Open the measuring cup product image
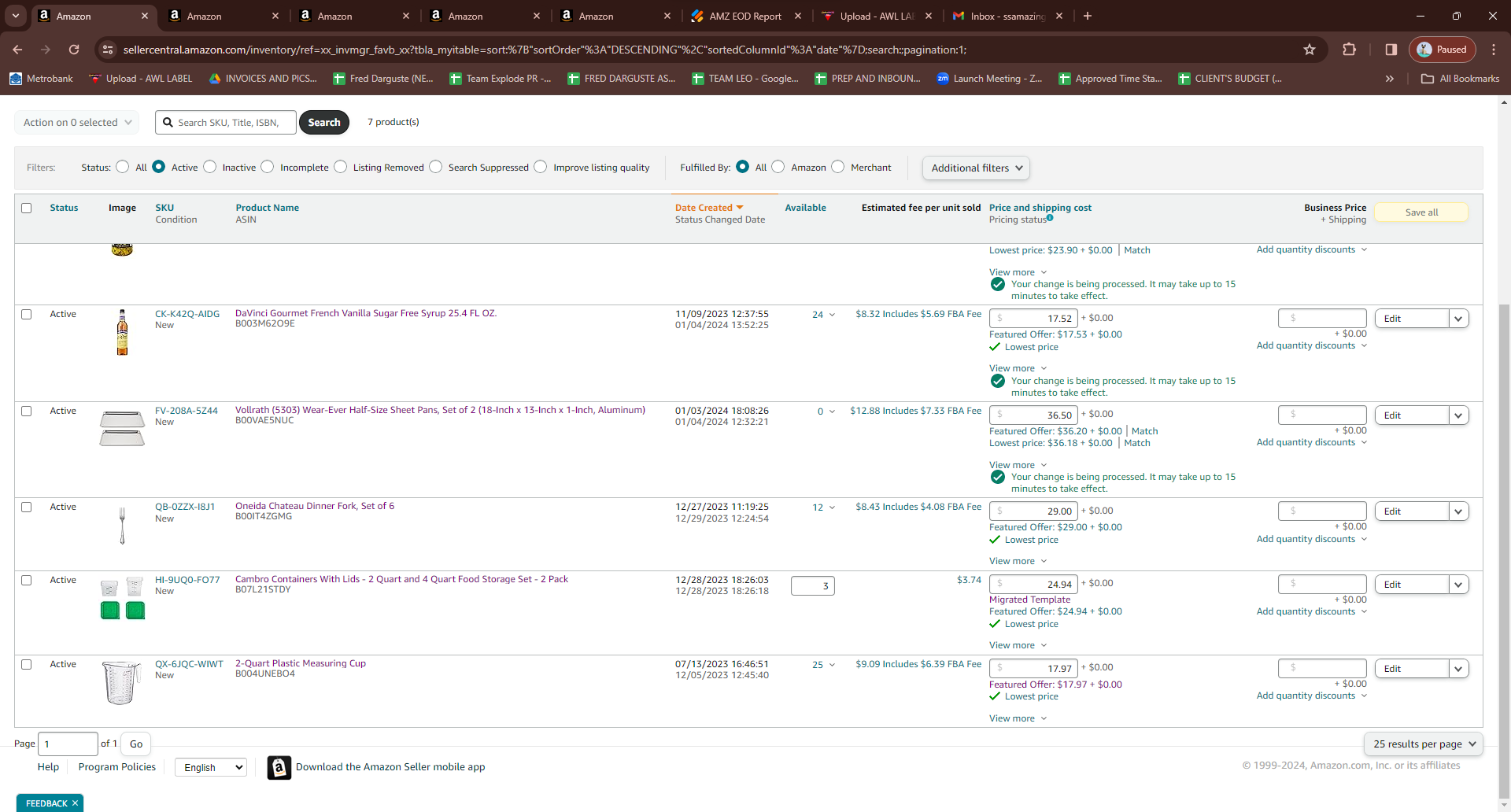 (x=121, y=682)
